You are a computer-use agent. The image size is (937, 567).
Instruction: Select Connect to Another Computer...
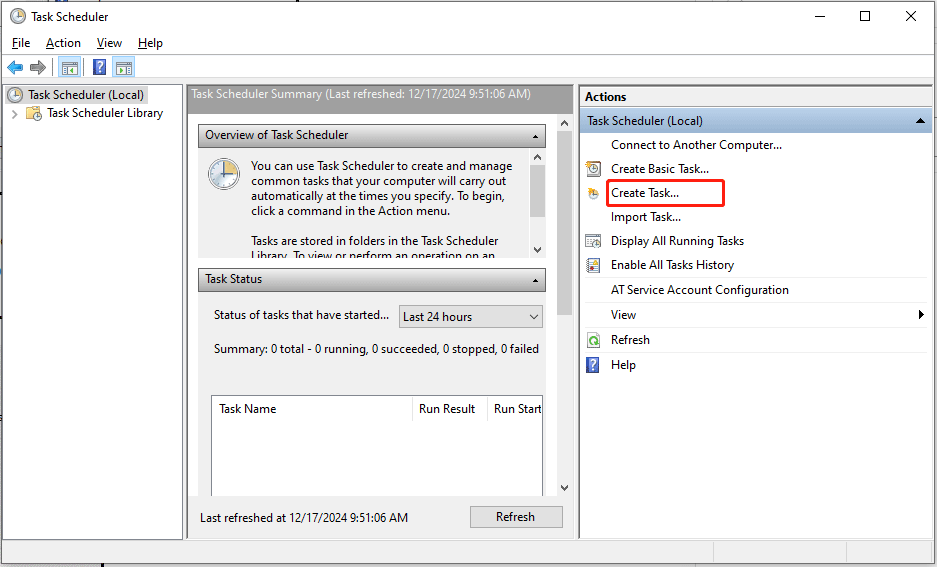point(696,145)
